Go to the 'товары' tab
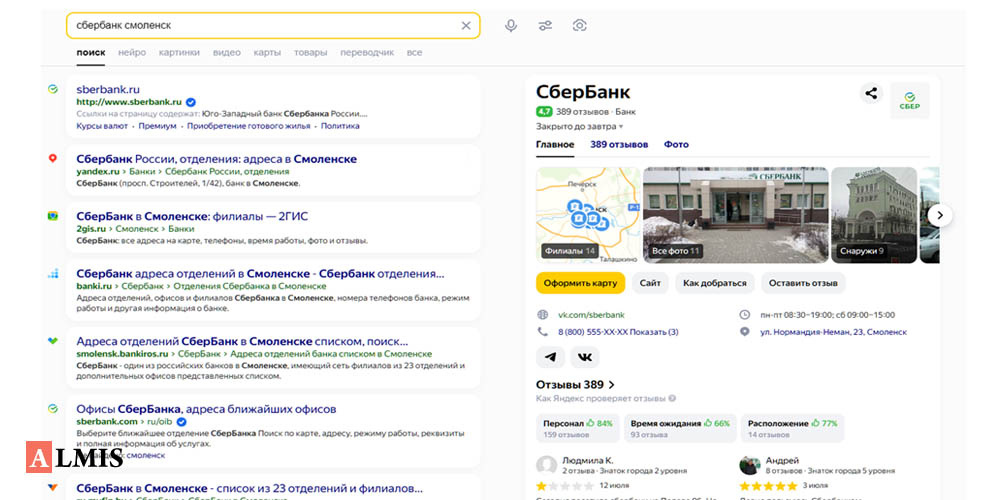 310,52
